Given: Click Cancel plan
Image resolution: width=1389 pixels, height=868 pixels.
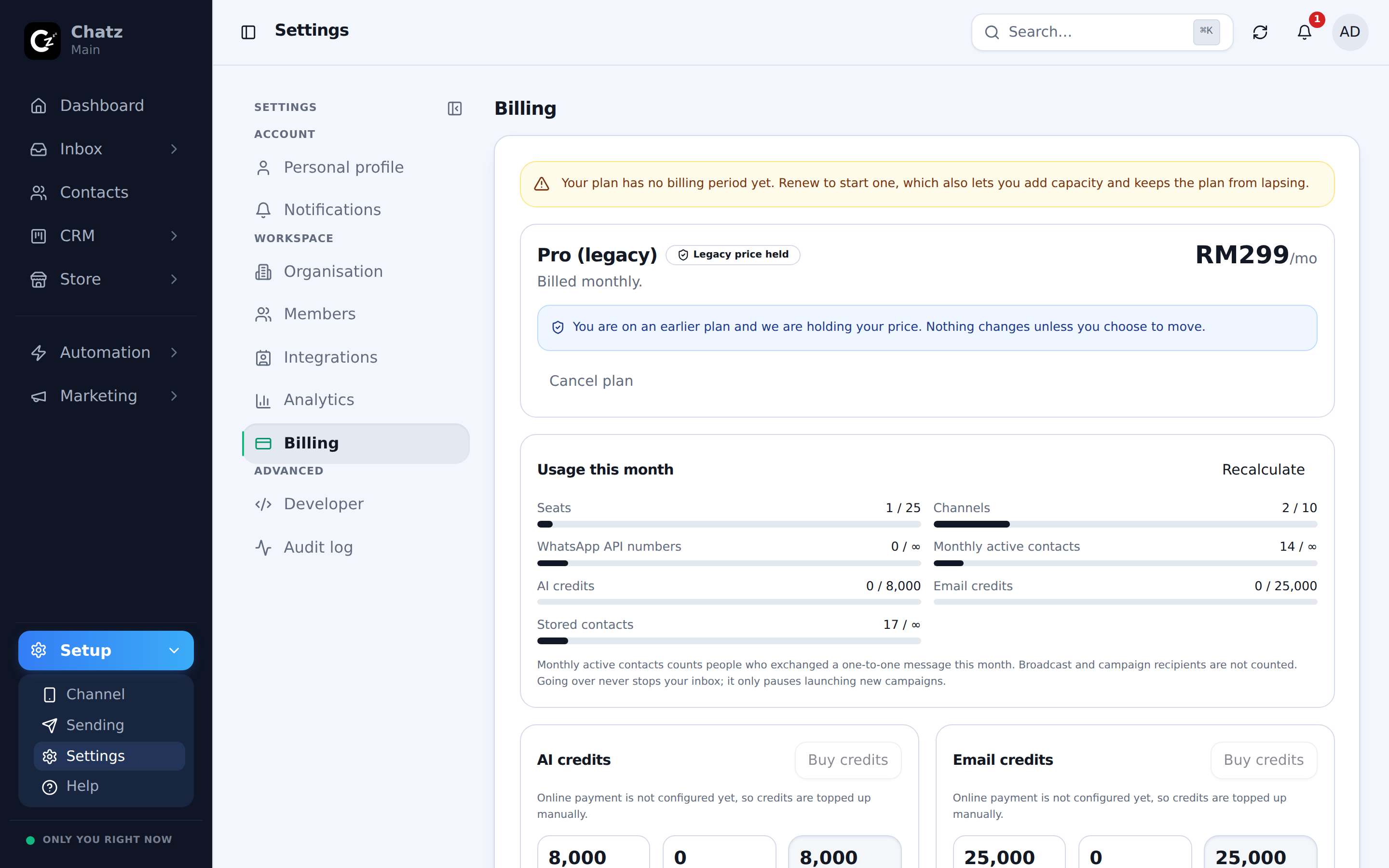Looking at the screenshot, I should 591,380.
